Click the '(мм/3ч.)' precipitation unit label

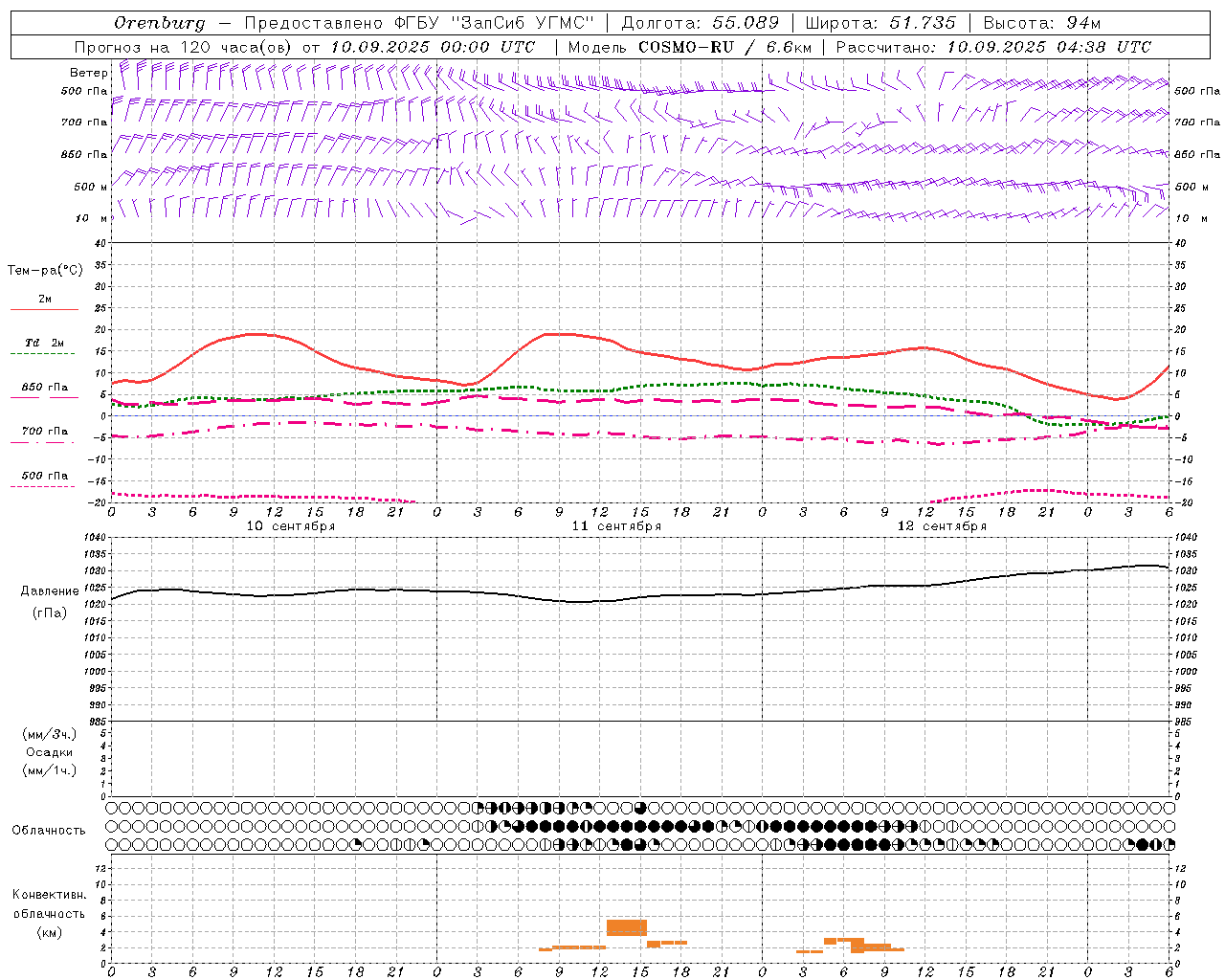tap(50, 734)
